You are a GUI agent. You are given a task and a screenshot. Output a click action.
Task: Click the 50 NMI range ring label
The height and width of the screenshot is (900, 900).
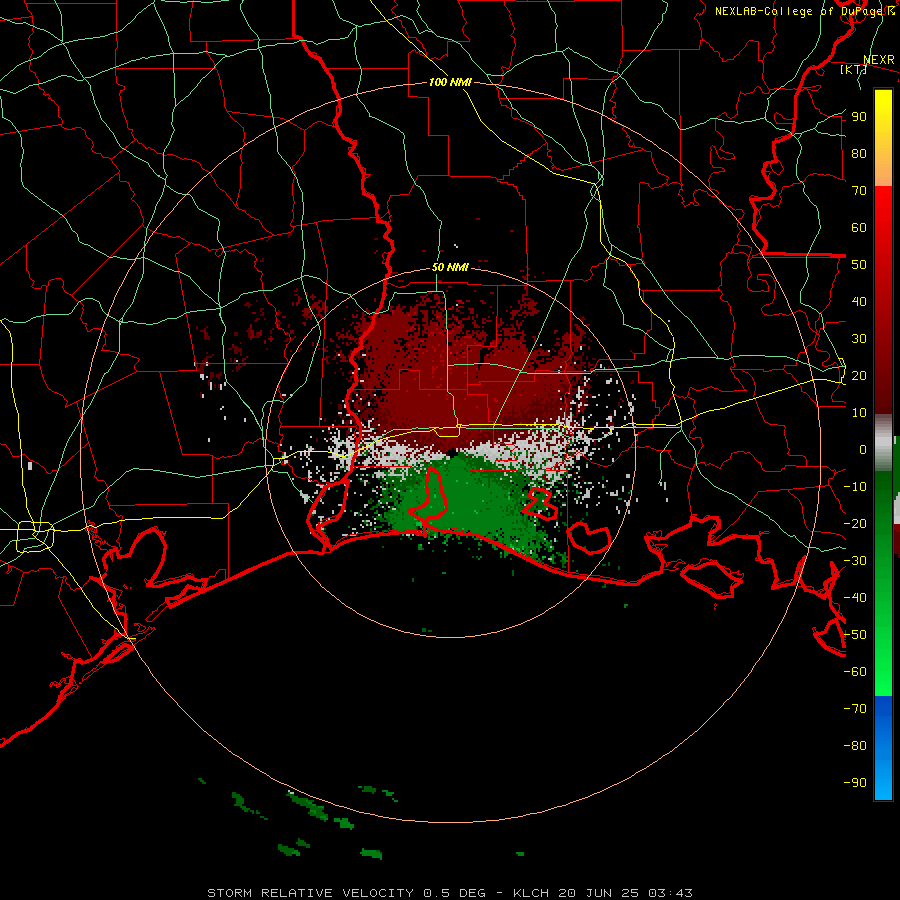coord(450,267)
